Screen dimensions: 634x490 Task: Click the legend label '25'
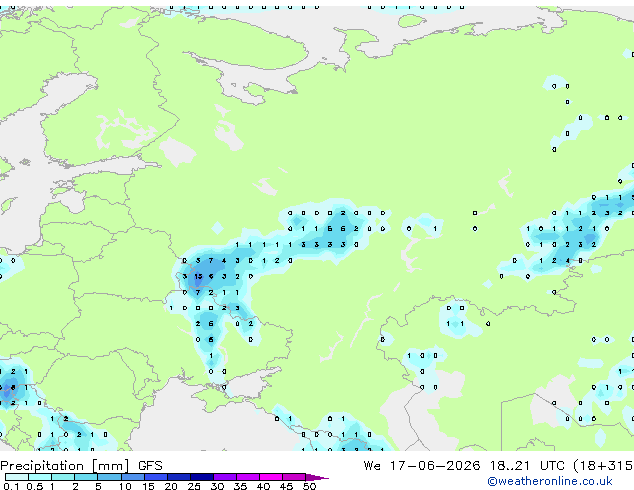194,486
